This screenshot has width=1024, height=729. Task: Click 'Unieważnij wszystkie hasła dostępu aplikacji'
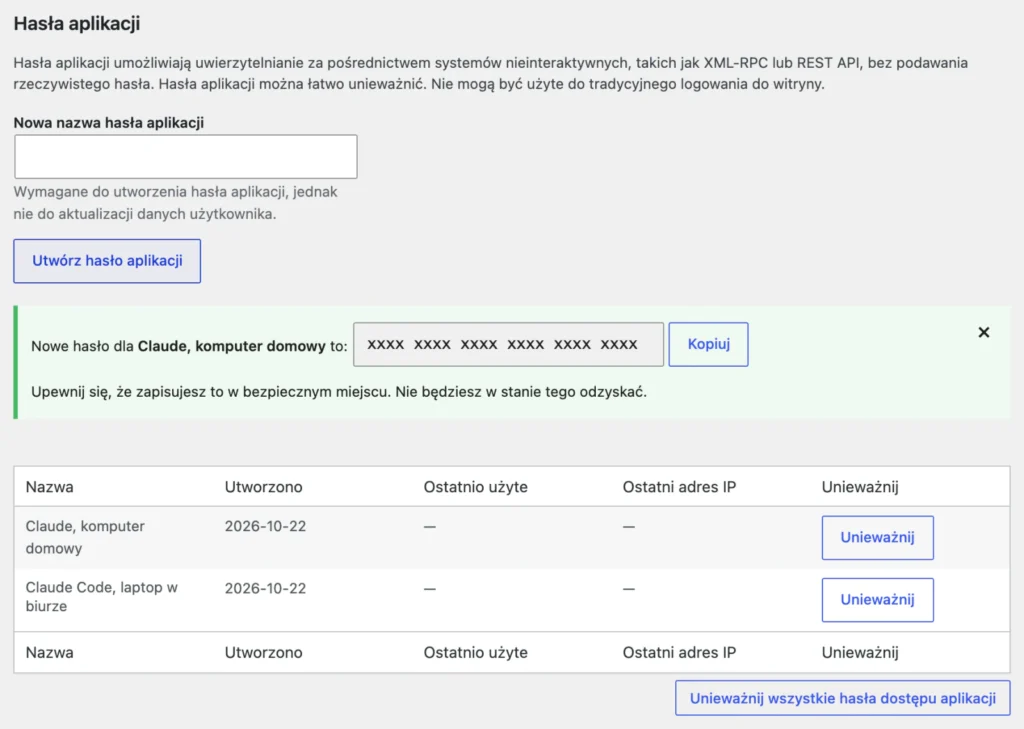[x=842, y=698]
